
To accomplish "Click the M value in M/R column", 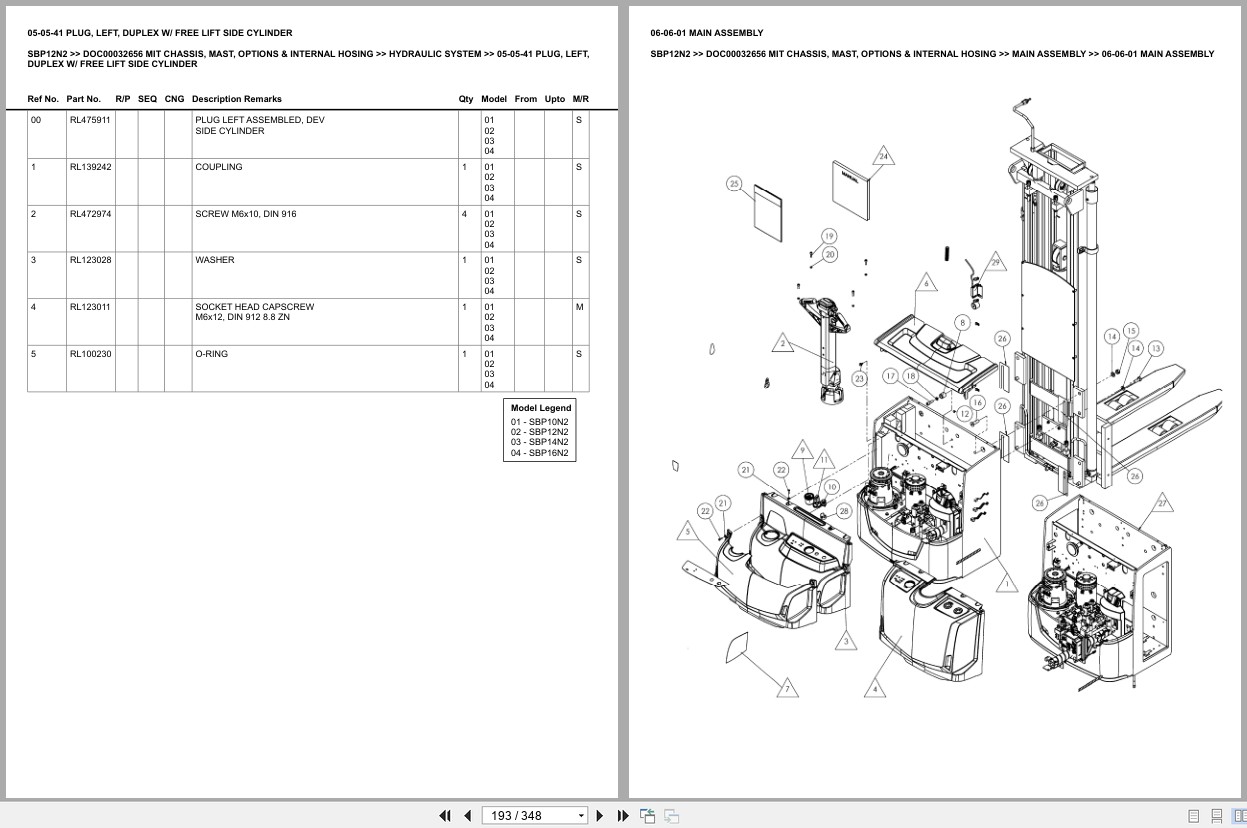I will tap(579, 307).
